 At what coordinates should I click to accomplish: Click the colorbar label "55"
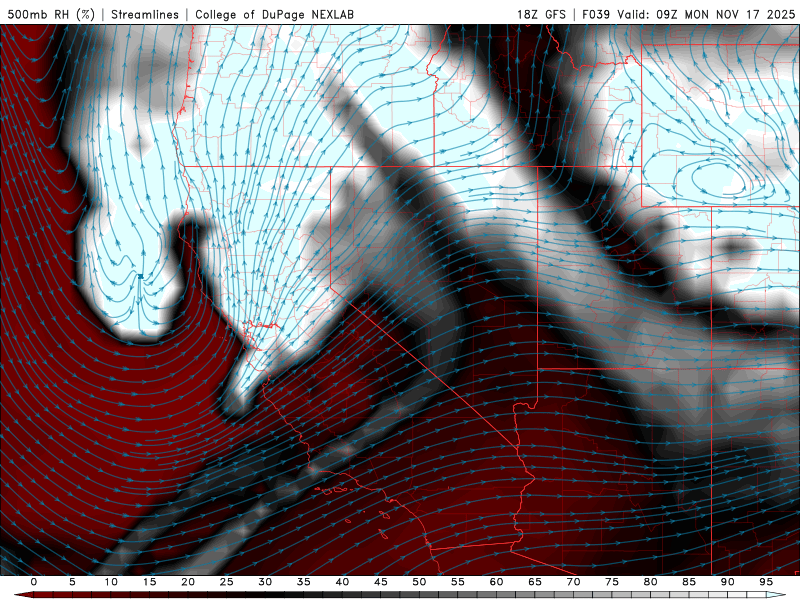[458, 582]
